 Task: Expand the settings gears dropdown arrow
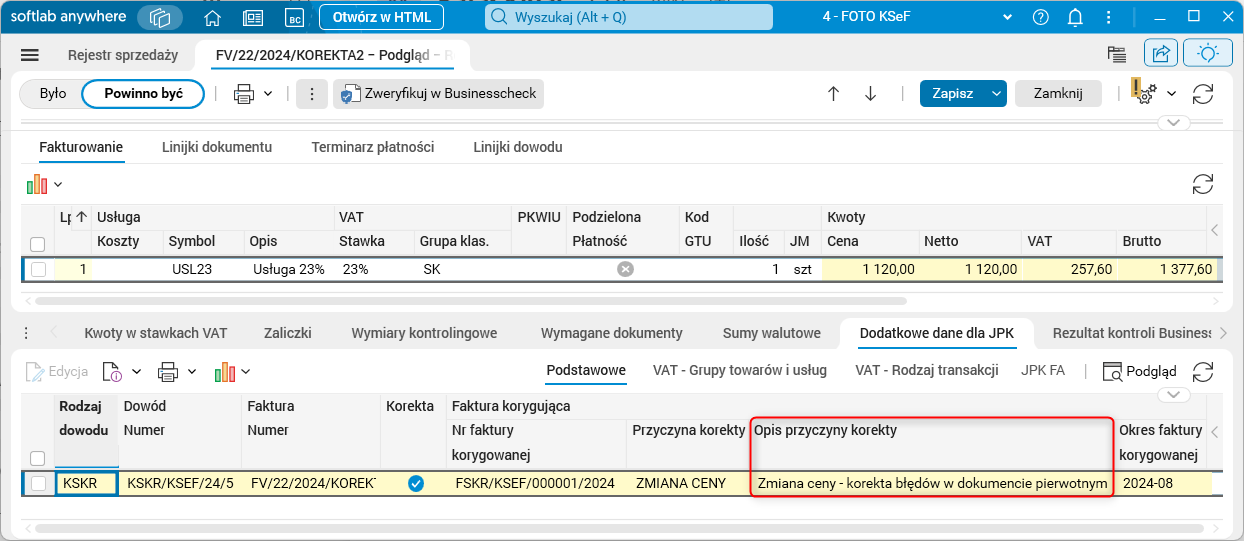pyautogui.click(x=1171, y=94)
